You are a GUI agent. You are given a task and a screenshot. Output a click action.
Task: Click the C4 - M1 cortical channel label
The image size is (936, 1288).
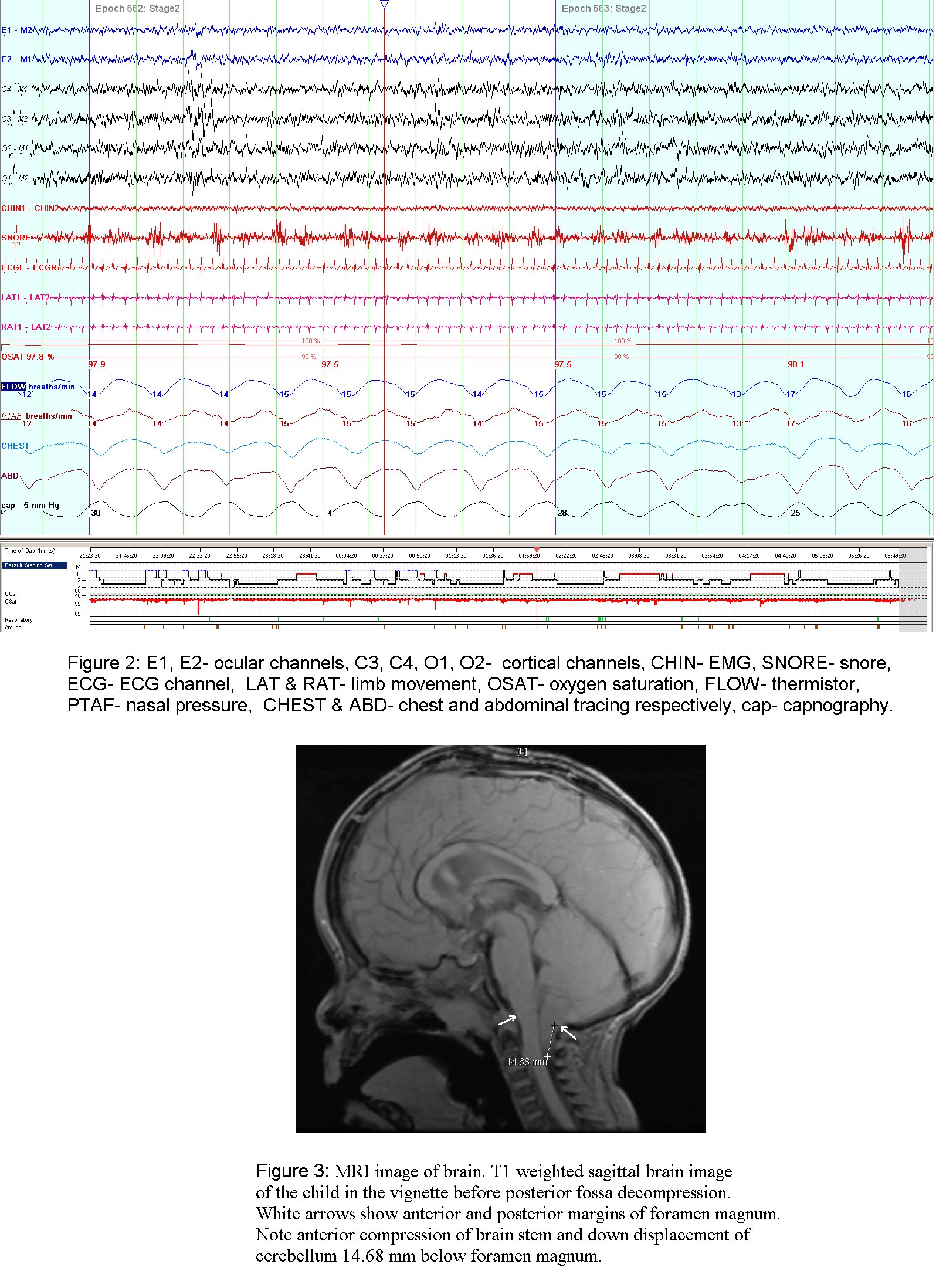click(14, 90)
